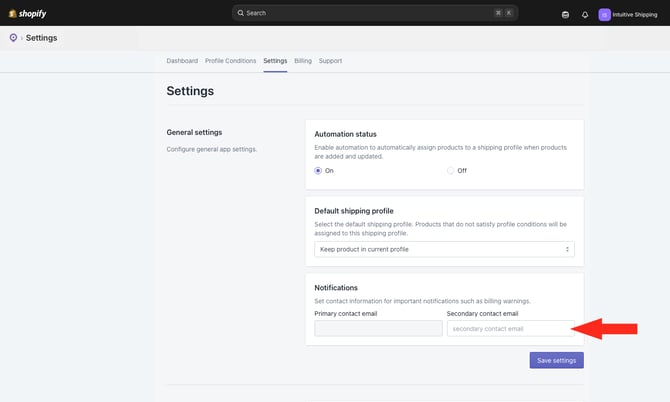
Task: Click 'Configure general app settings.' text
Action: pyautogui.click(x=212, y=149)
